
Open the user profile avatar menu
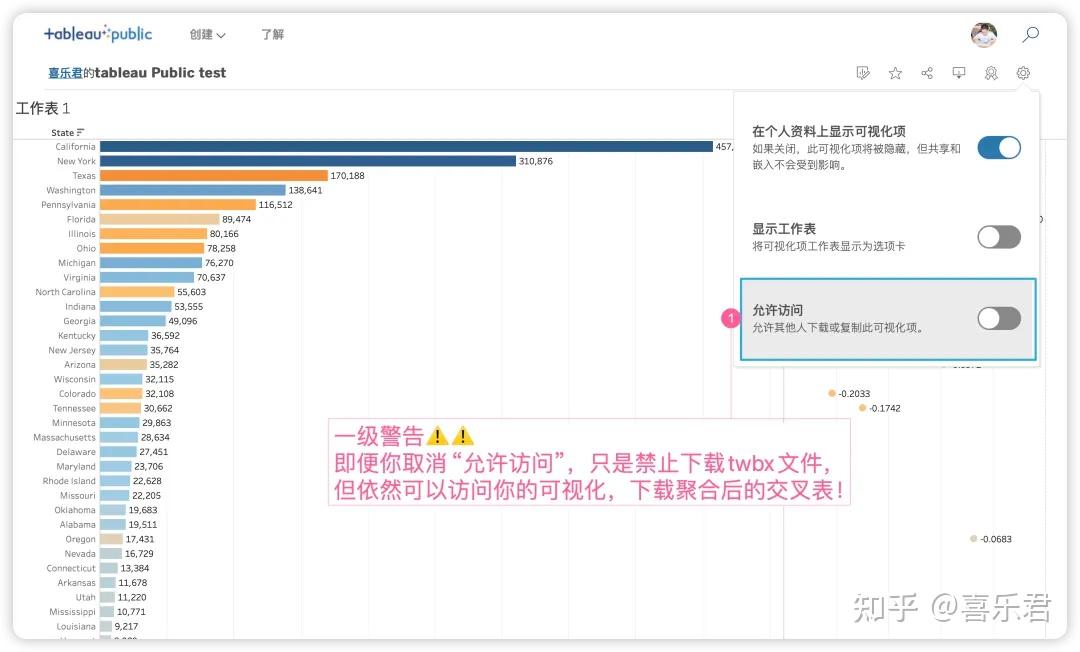pyautogui.click(x=983, y=33)
